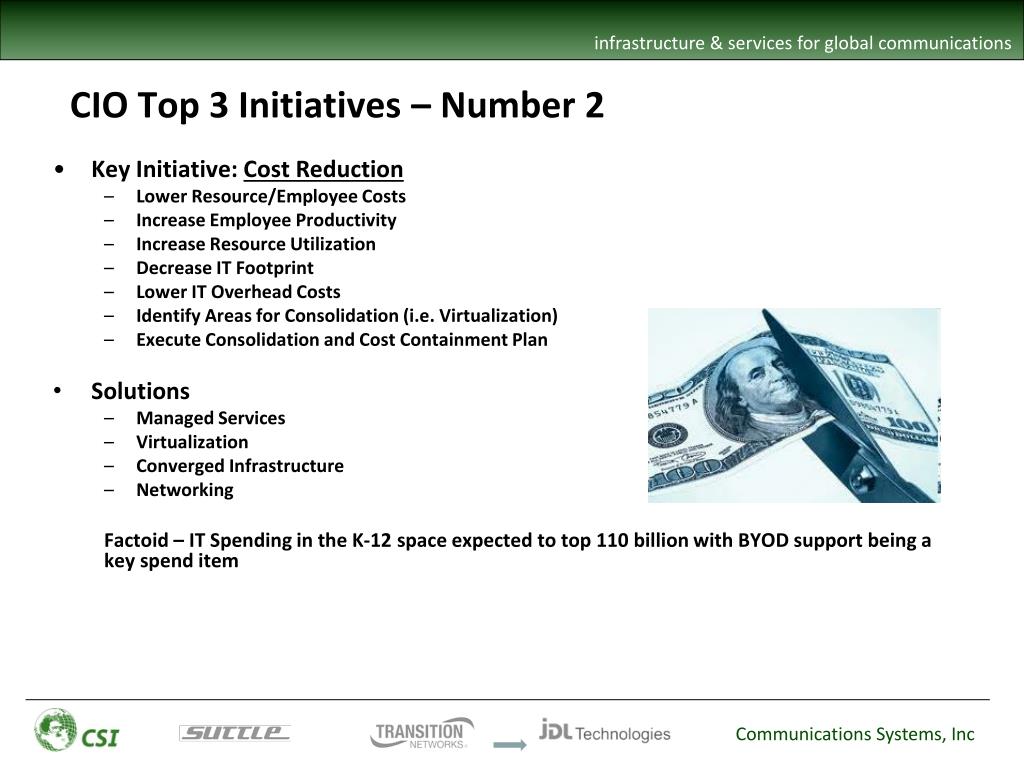The image size is (1024, 768).
Task: Select 'Execute Consolidation and Cost Containment Plan' line
Action: [342, 340]
